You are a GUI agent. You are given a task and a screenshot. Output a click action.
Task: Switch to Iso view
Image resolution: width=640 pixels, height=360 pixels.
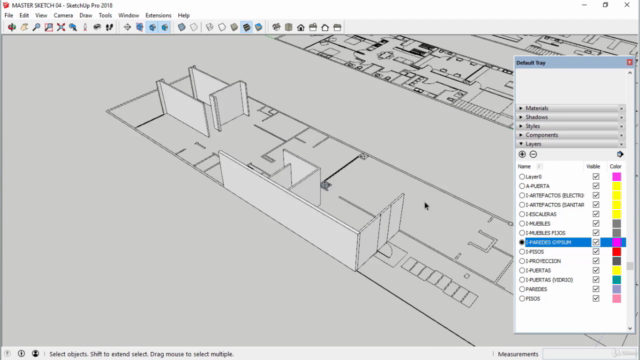pos(276,27)
